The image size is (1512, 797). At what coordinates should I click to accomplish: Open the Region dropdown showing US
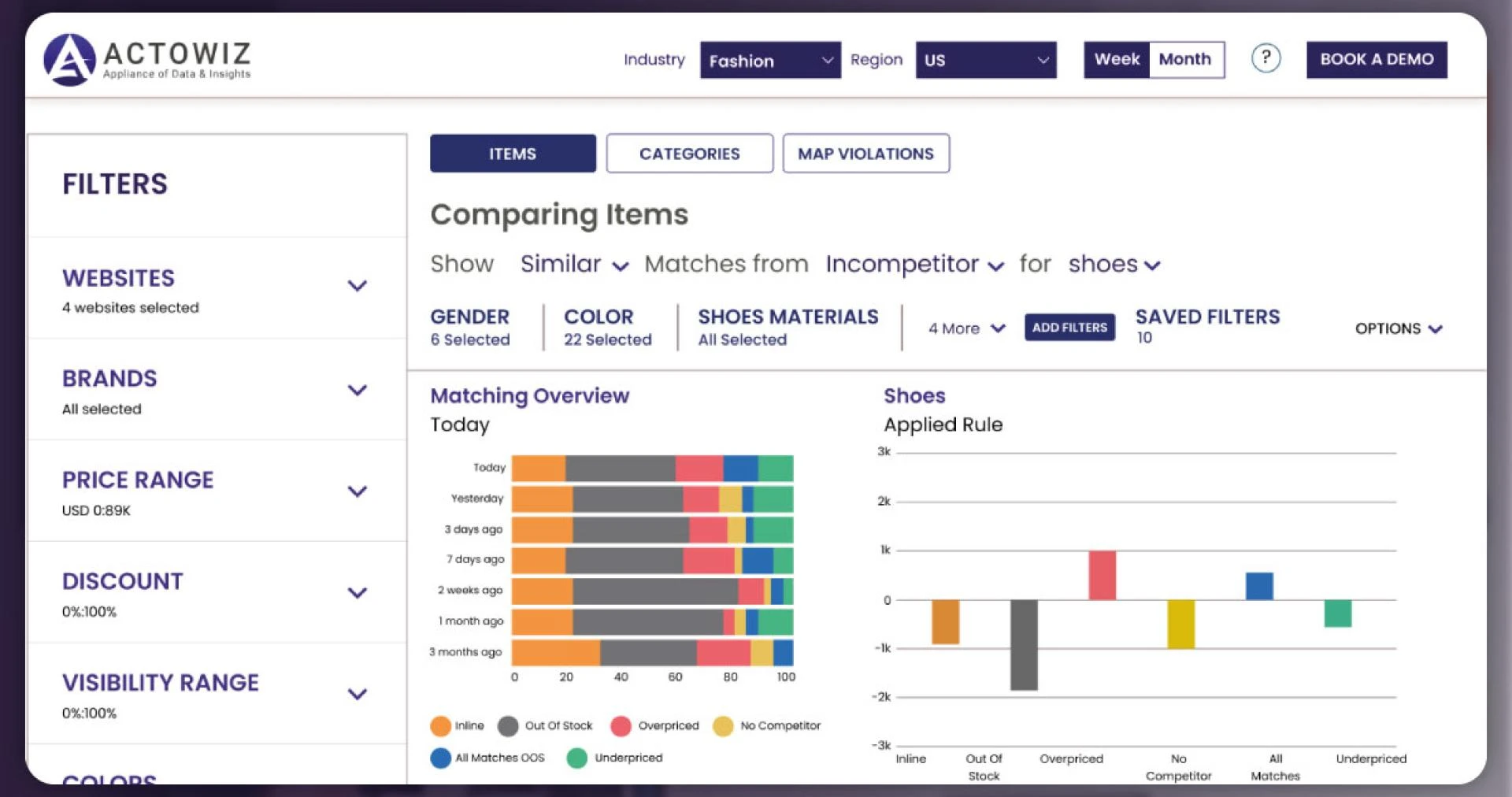point(984,60)
